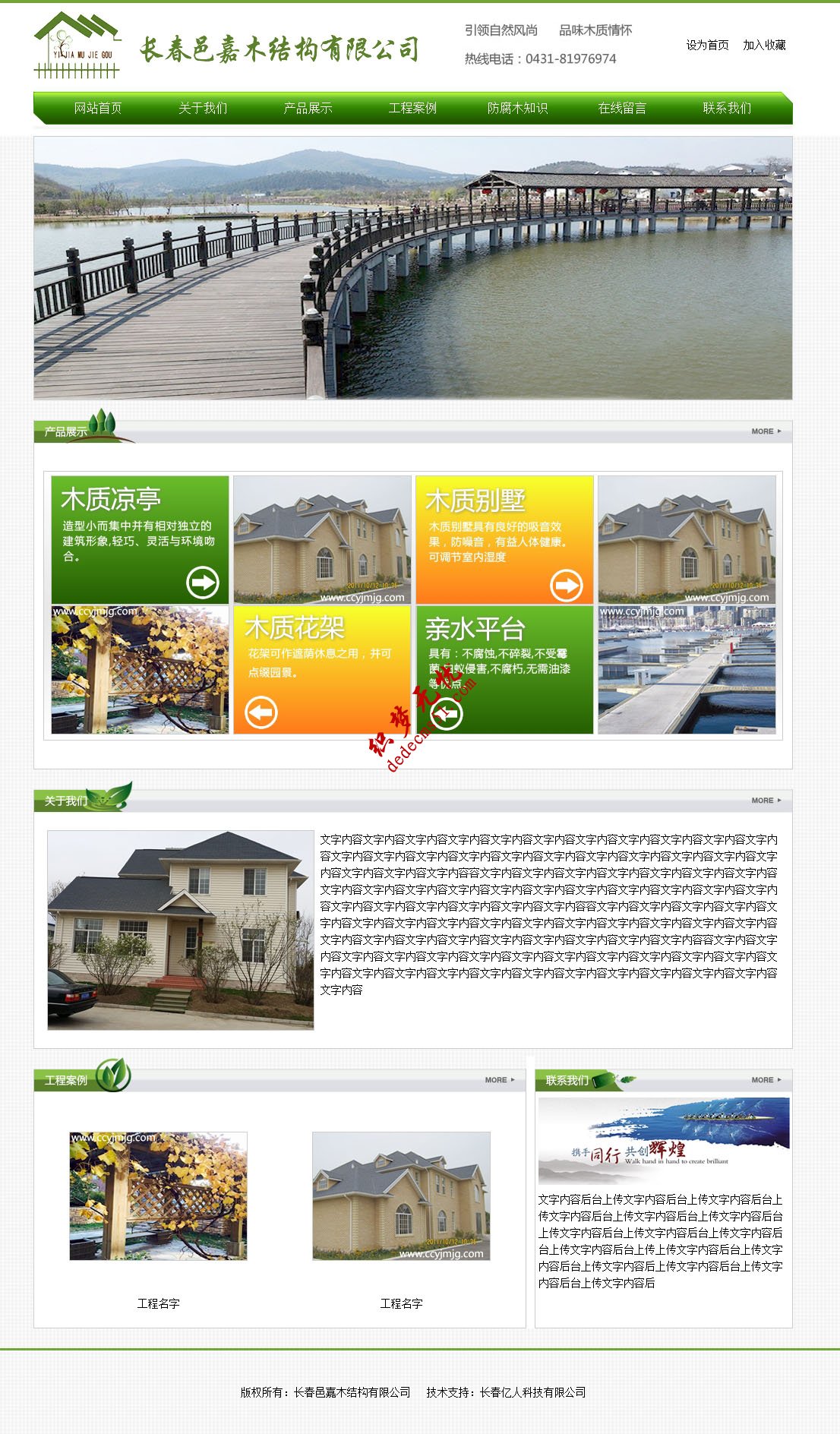The width and height of the screenshot is (840, 1434).
Task: Select 防腐木知识 in the navigation bar
Action: coord(517,108)
